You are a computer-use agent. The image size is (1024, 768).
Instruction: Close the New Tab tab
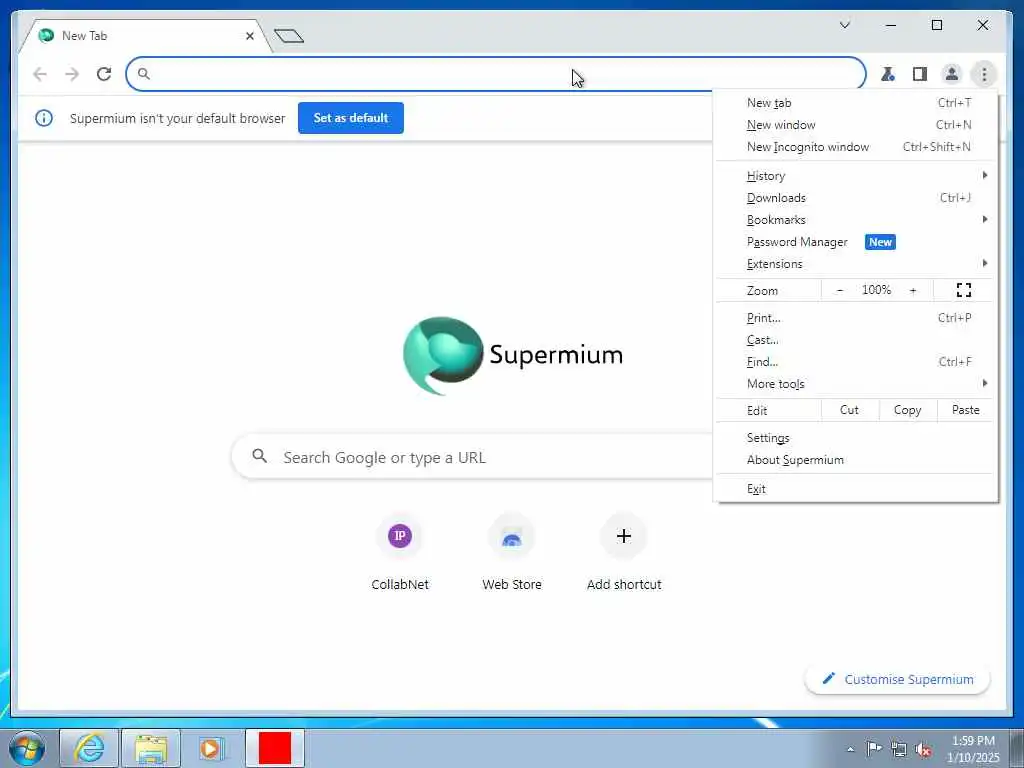click(x=249, y=36)
